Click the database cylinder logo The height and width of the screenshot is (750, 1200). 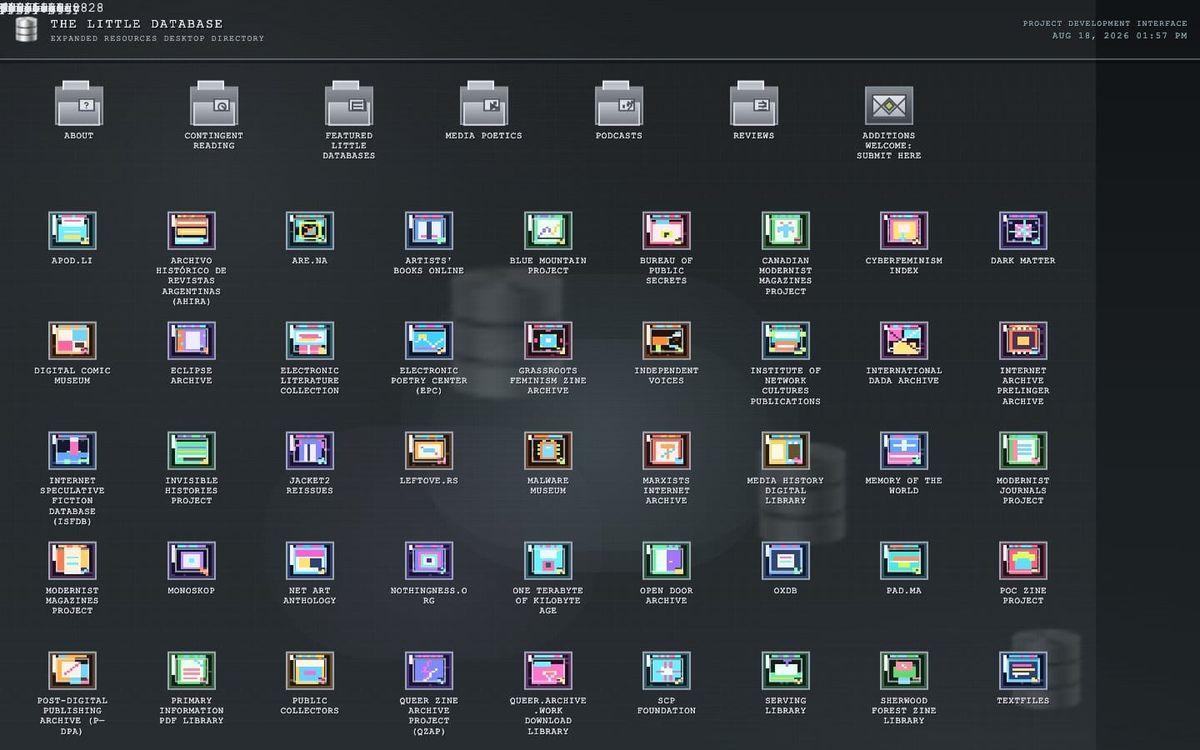point(26,30)
